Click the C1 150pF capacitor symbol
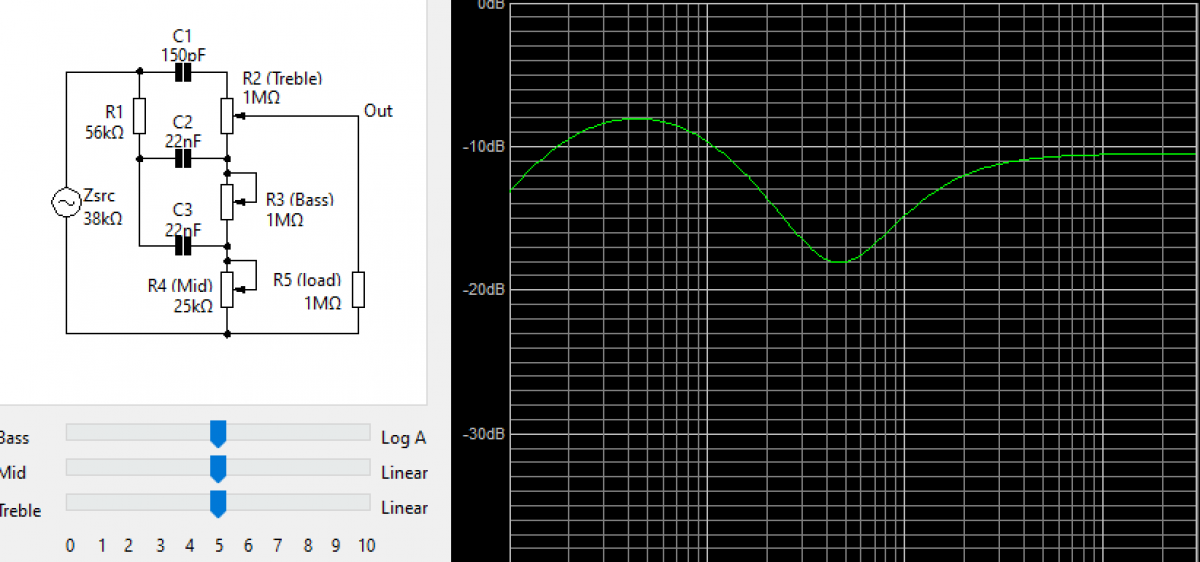 pyautogui.click(x=183, y=73)
